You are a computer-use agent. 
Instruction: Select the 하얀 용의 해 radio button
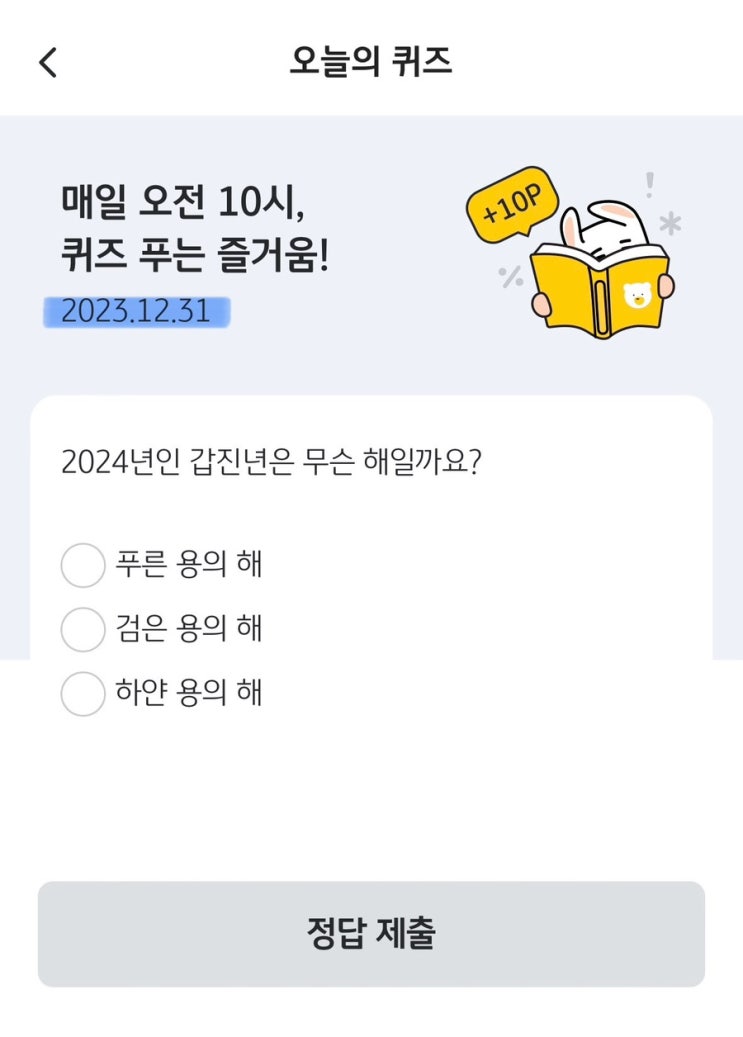pos(83,694)
